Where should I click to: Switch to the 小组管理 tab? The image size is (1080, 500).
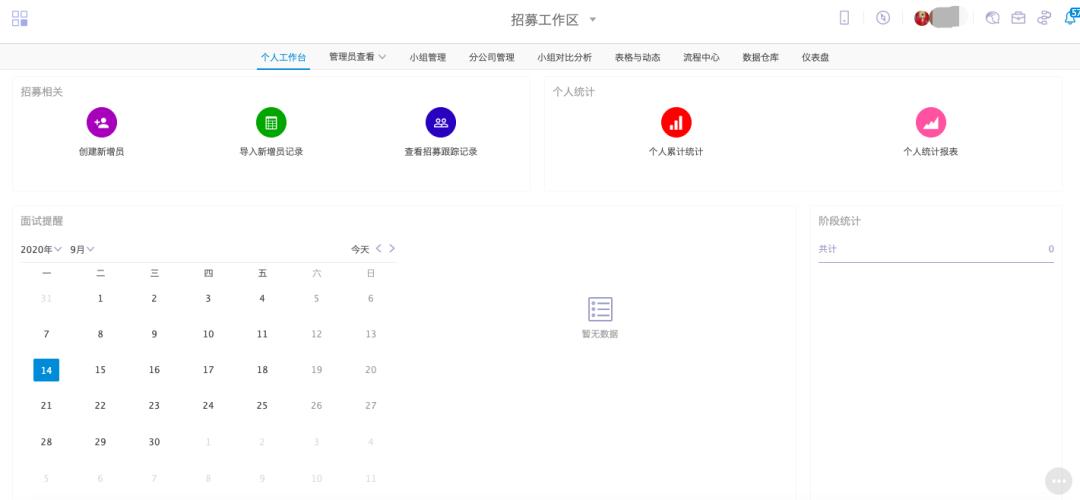[x=428, y=58]
